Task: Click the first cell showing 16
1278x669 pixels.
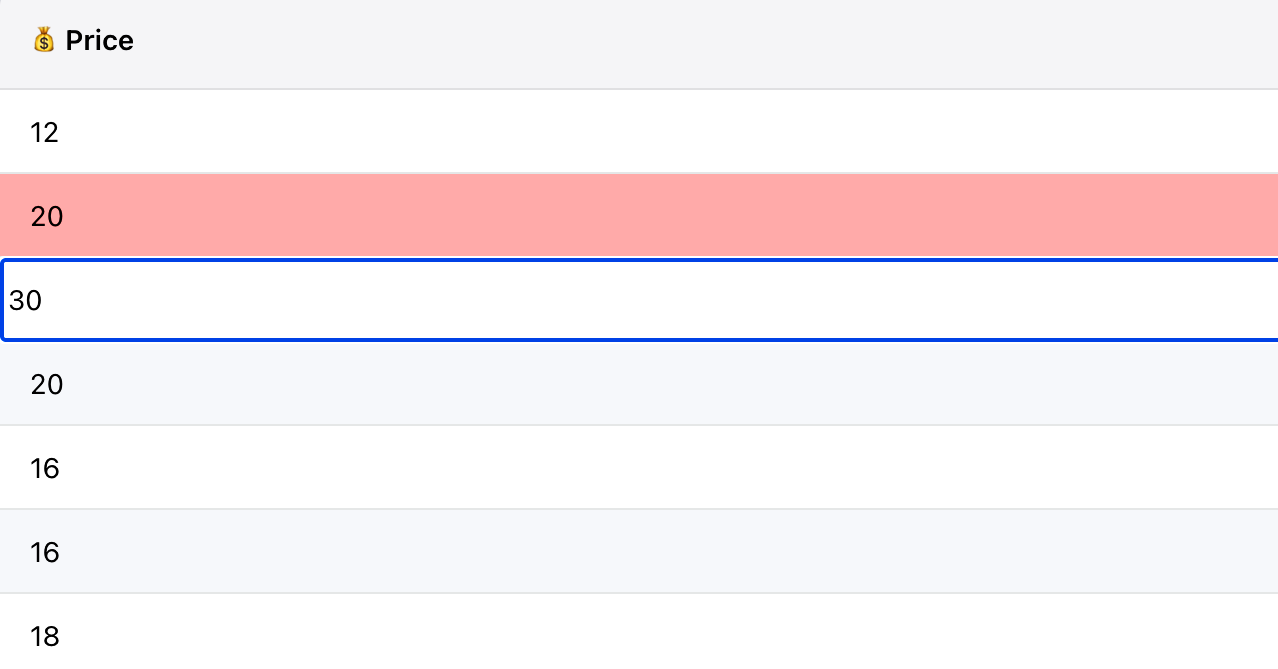Action: (x=44, y=468)
